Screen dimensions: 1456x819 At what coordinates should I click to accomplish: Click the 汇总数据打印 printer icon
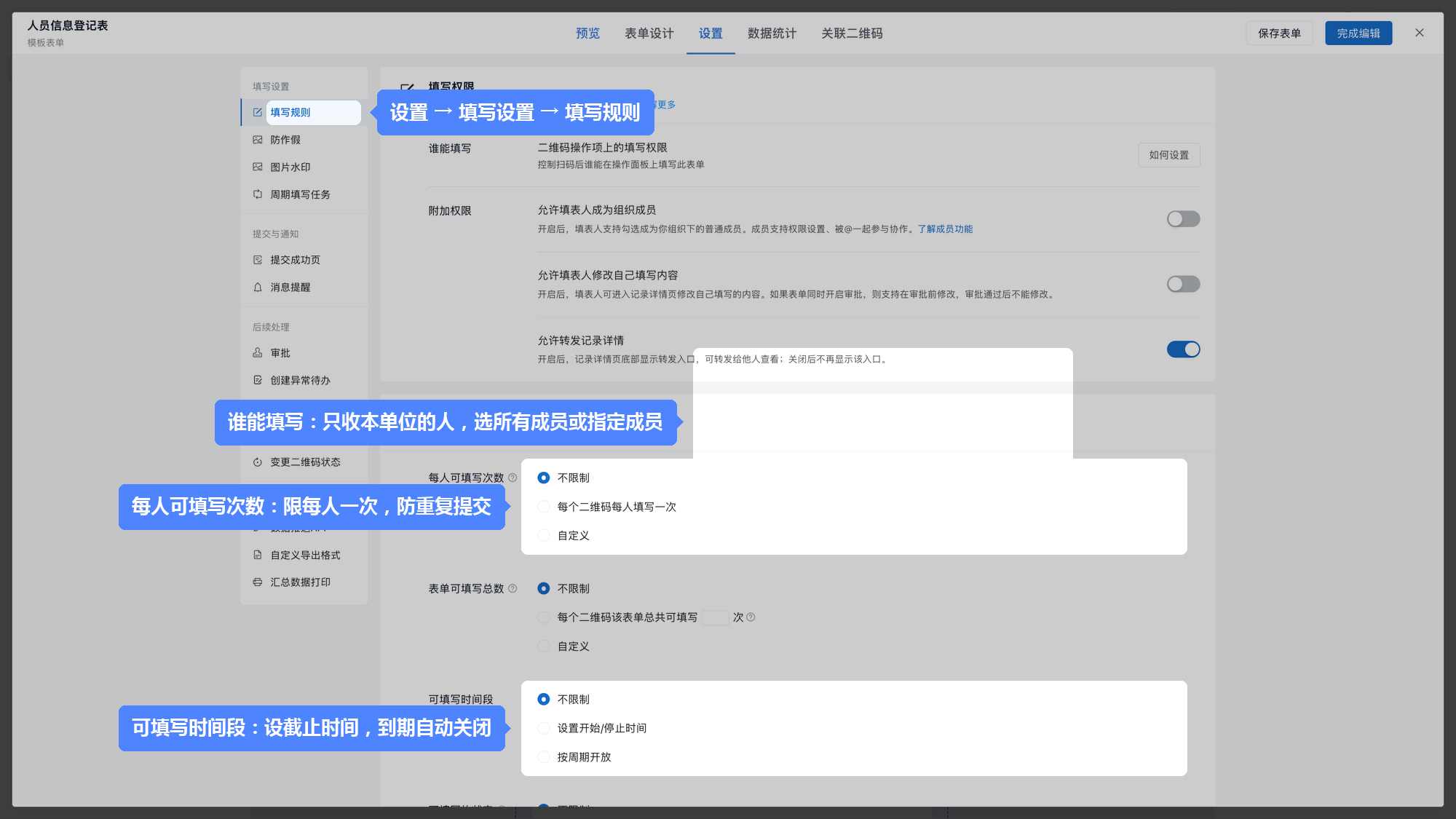coord(258,582)
